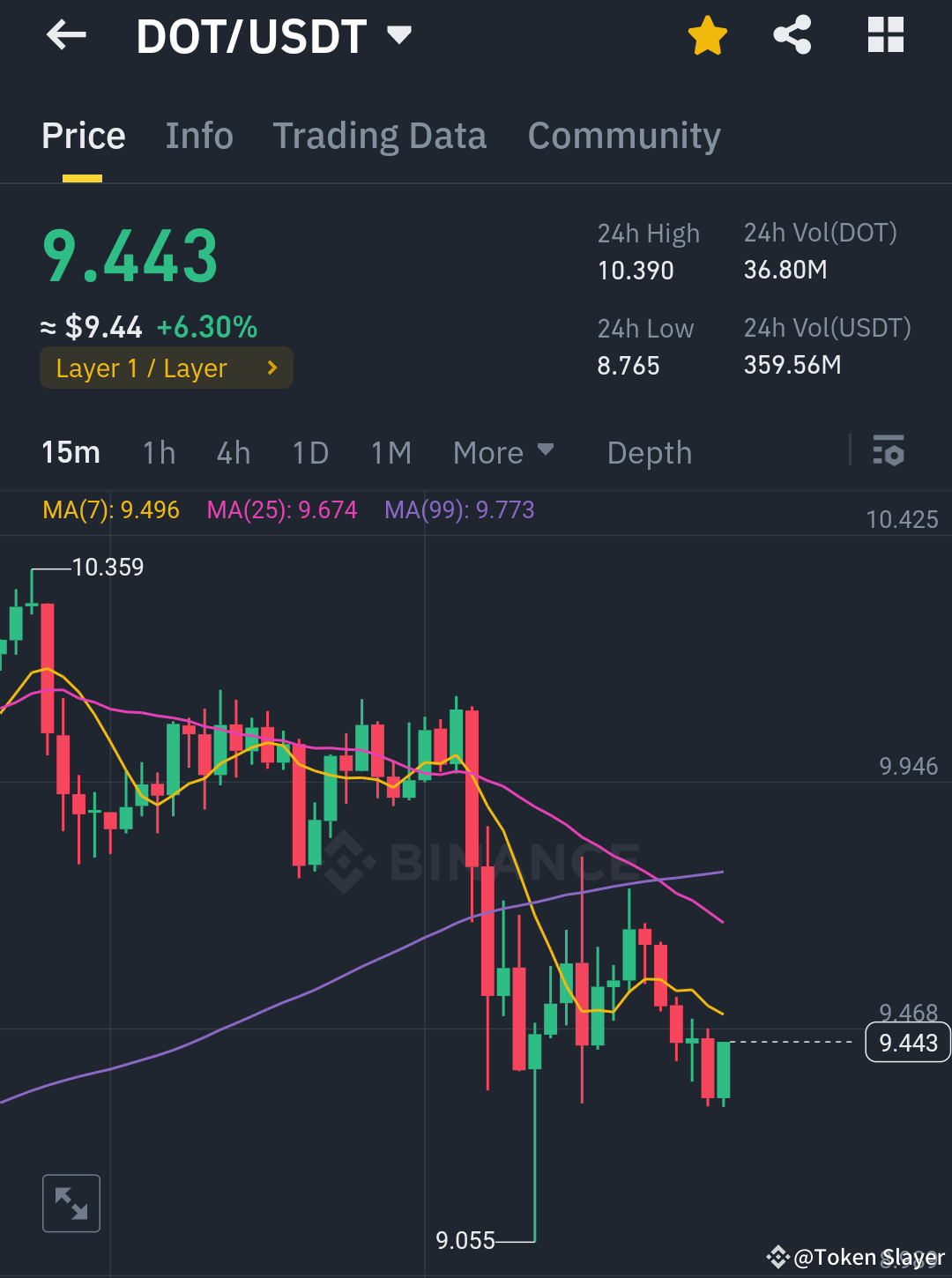Toggle the MA(25) indicator label
Screen dimensions: 952x1278
pos(282,509)
